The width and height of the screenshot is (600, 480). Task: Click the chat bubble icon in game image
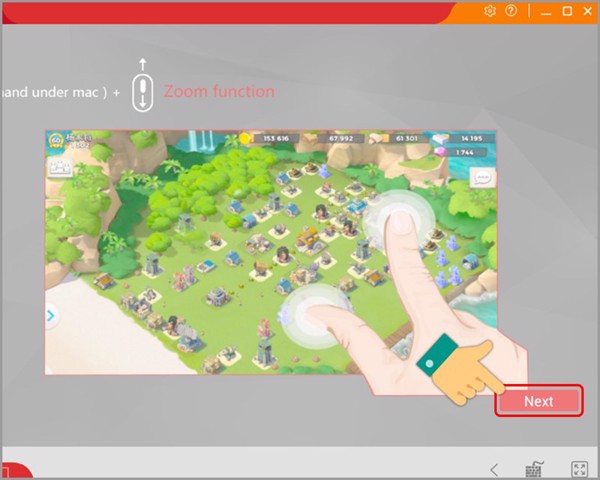click(x=482, y=178)
